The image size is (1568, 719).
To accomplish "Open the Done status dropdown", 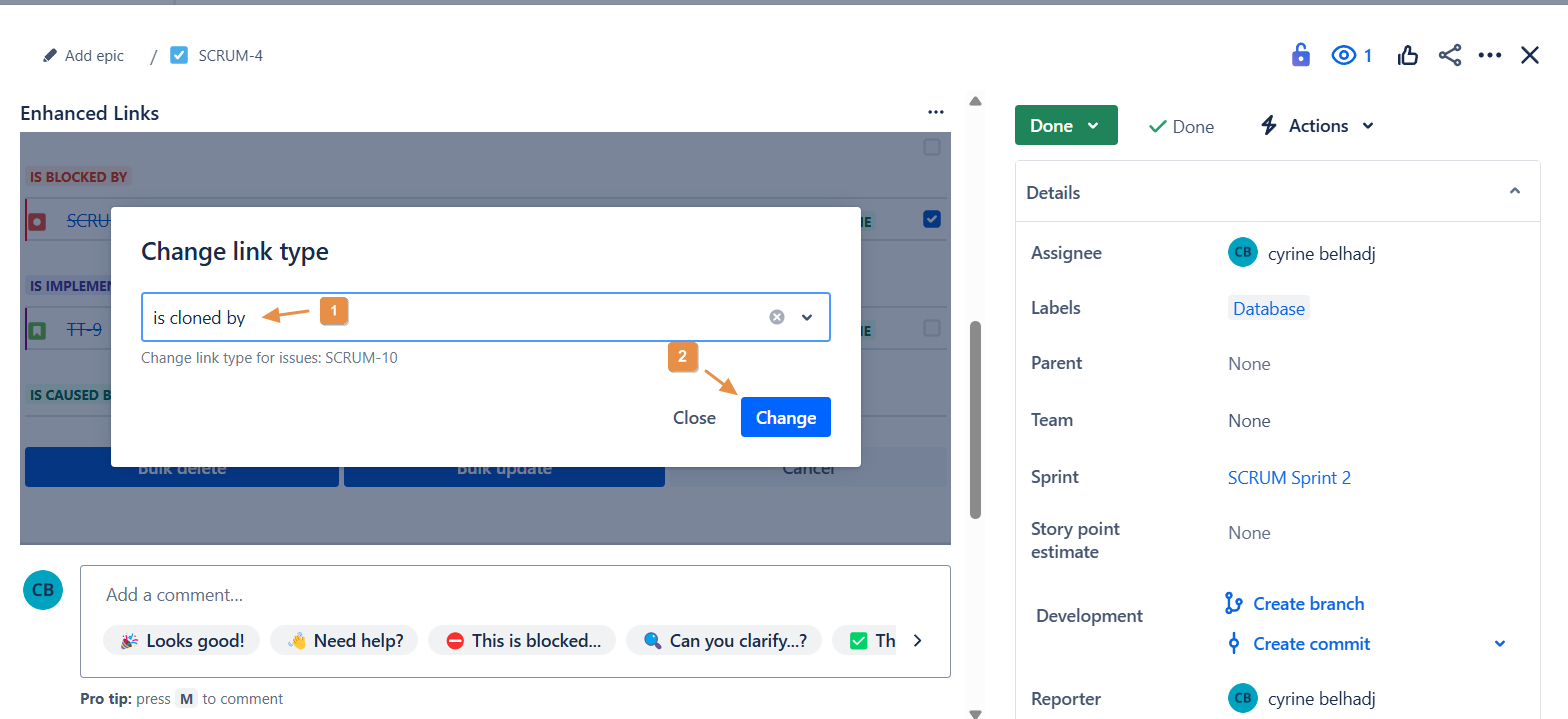I will point(1065,125).
